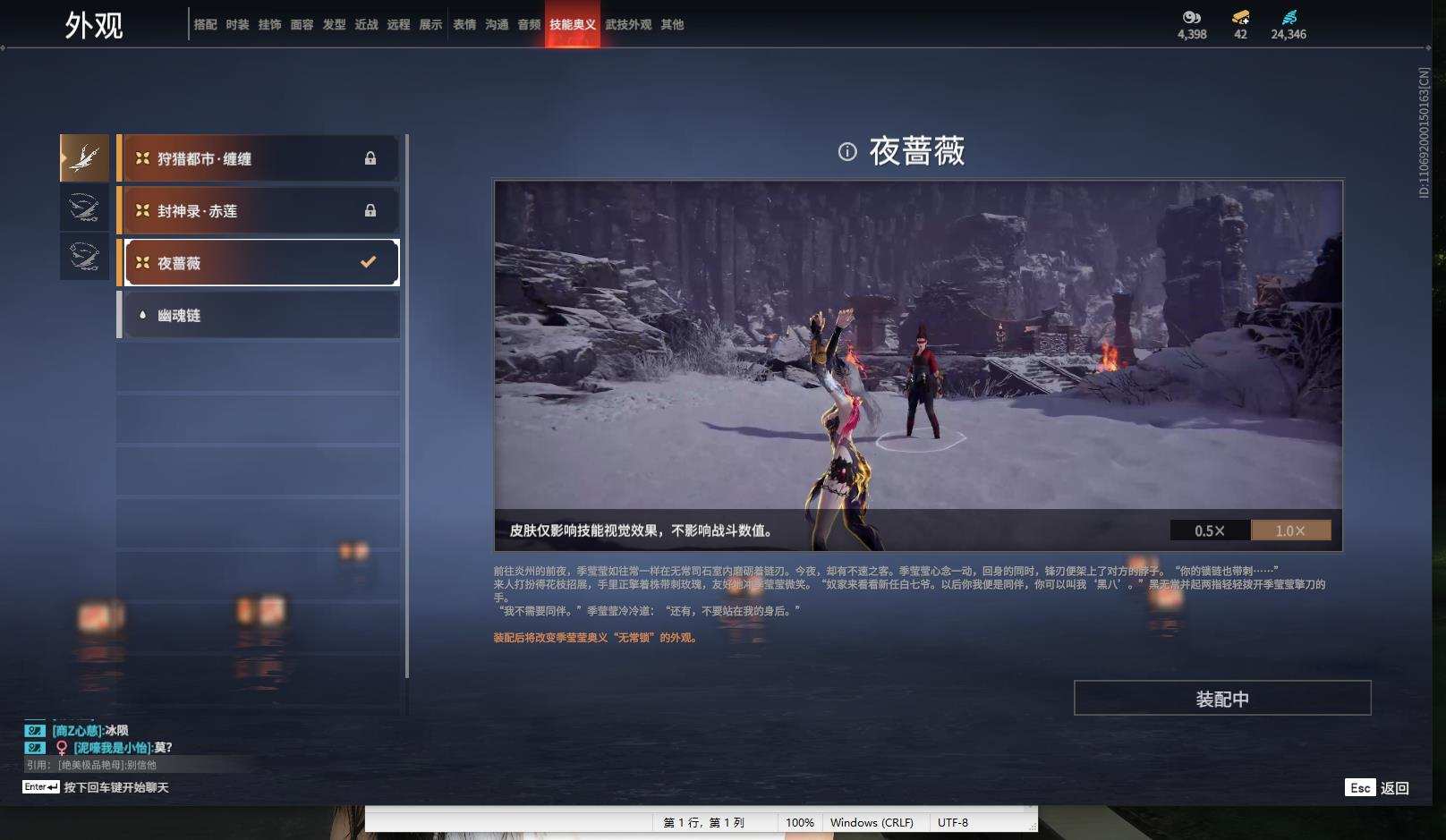Click the Enter key icon in chat

pyautogui.click(x=41, y=787)
